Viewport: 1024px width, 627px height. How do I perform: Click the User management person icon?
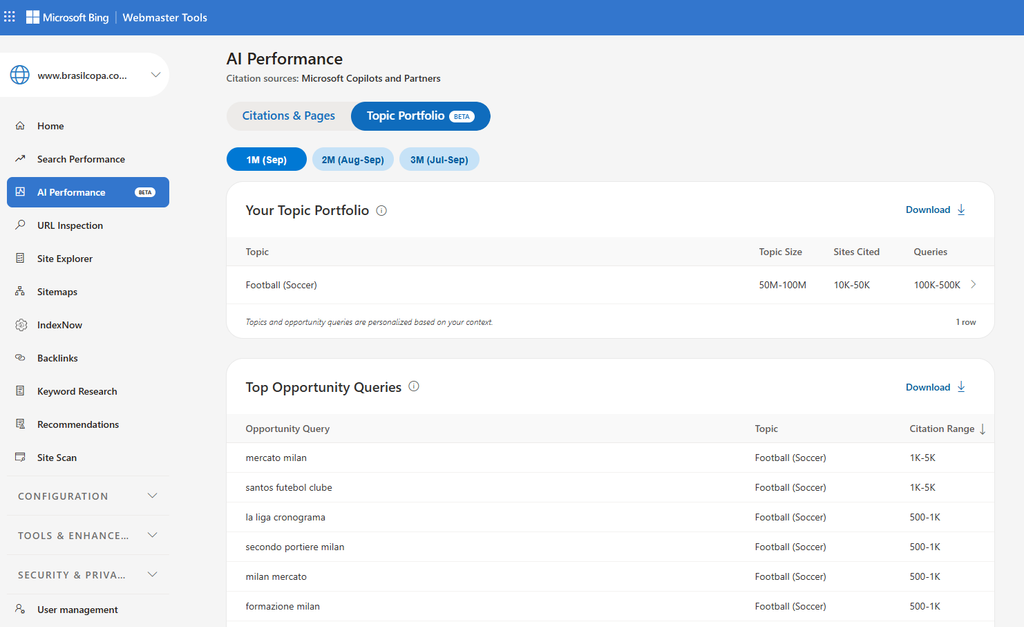coord(20,609)
